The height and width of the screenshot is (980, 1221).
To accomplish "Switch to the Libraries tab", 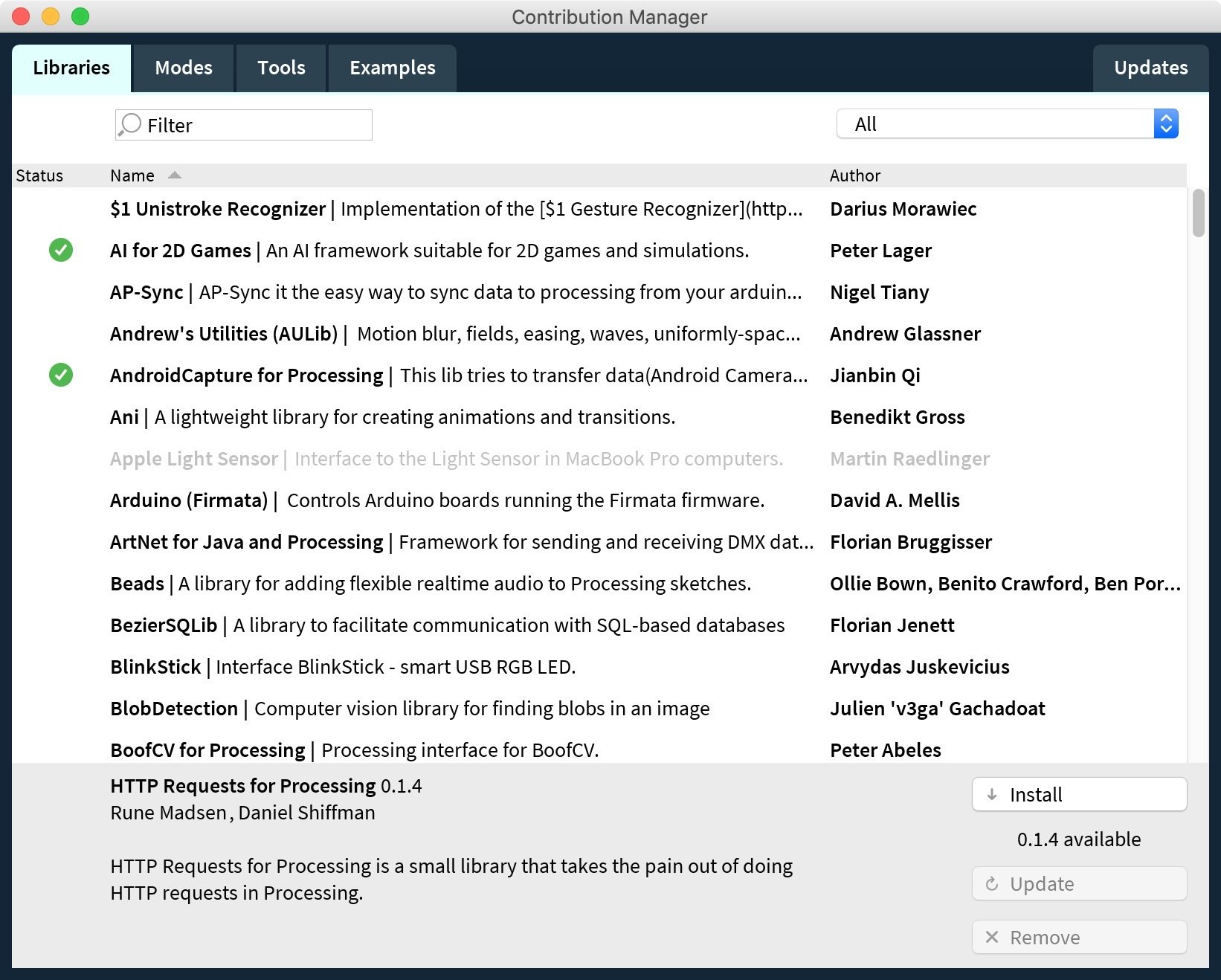I will (71, 68).
